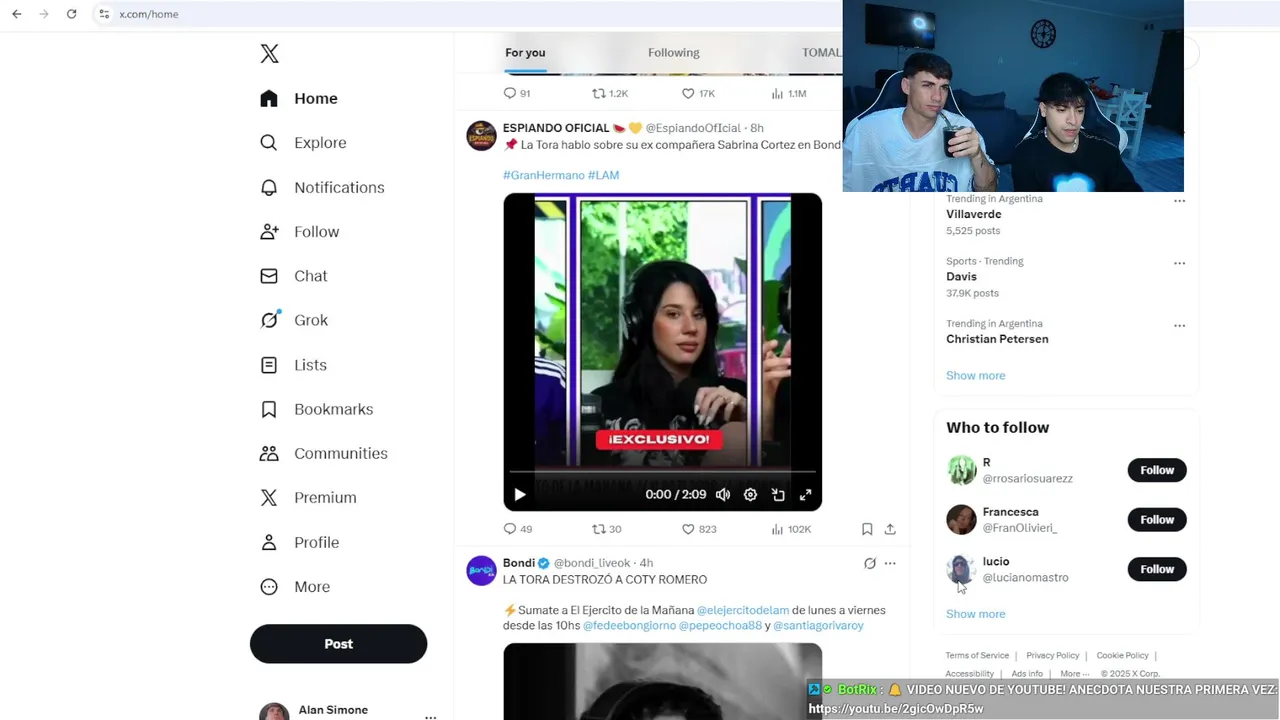
Task: Open Grok in sidebar
Action: point(294,320)
